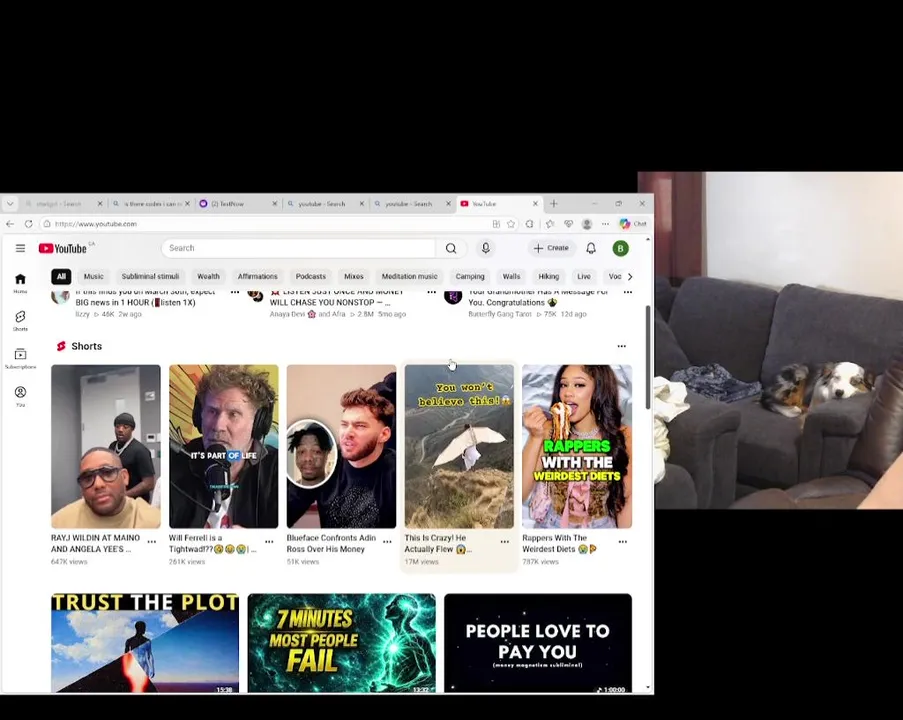Select the All filter chip
This screenshot has height=720, width=903.
(x=61, y=276)
